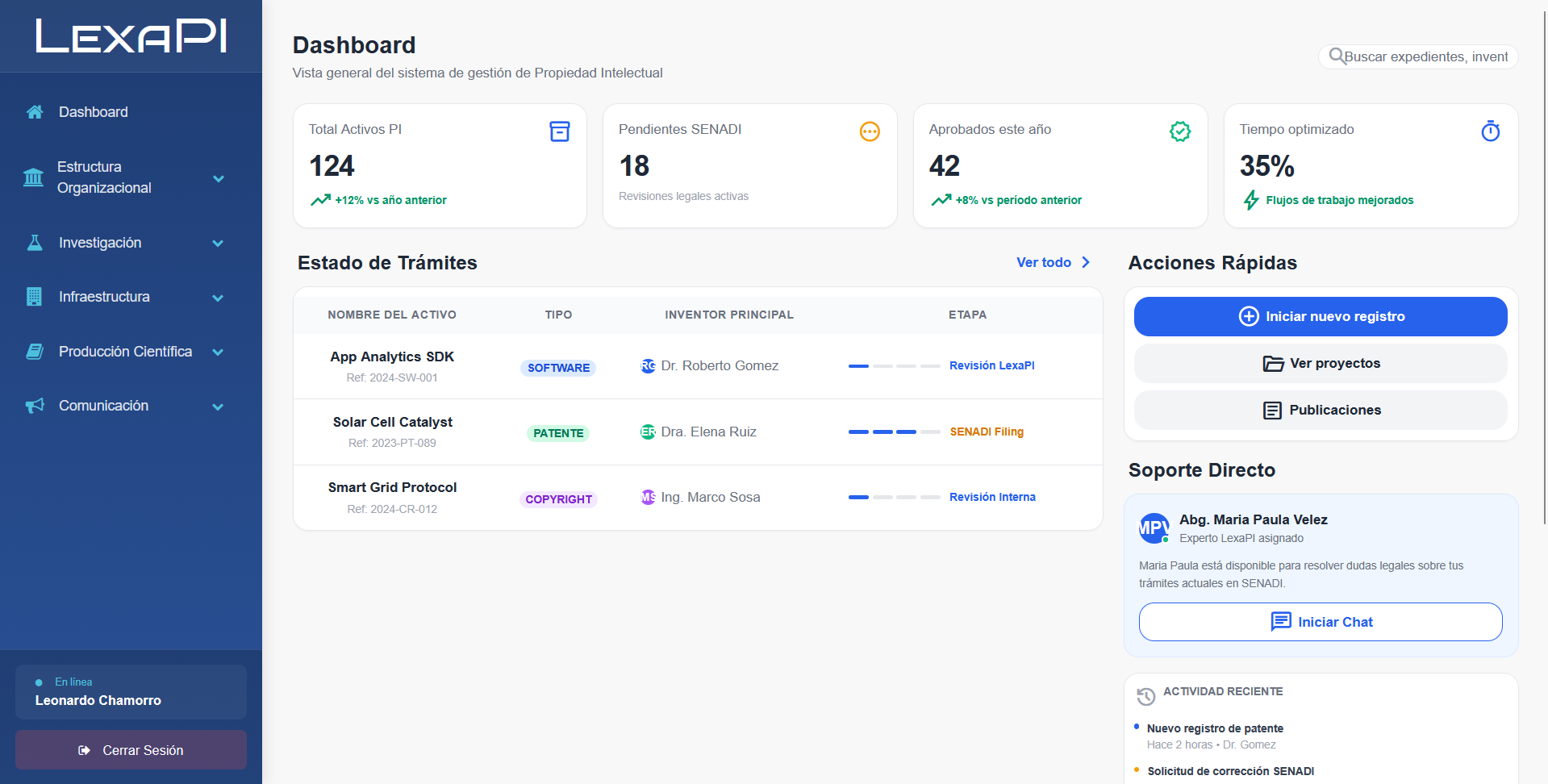Open the Dashboard sidebar menu item

pos(93,111)
